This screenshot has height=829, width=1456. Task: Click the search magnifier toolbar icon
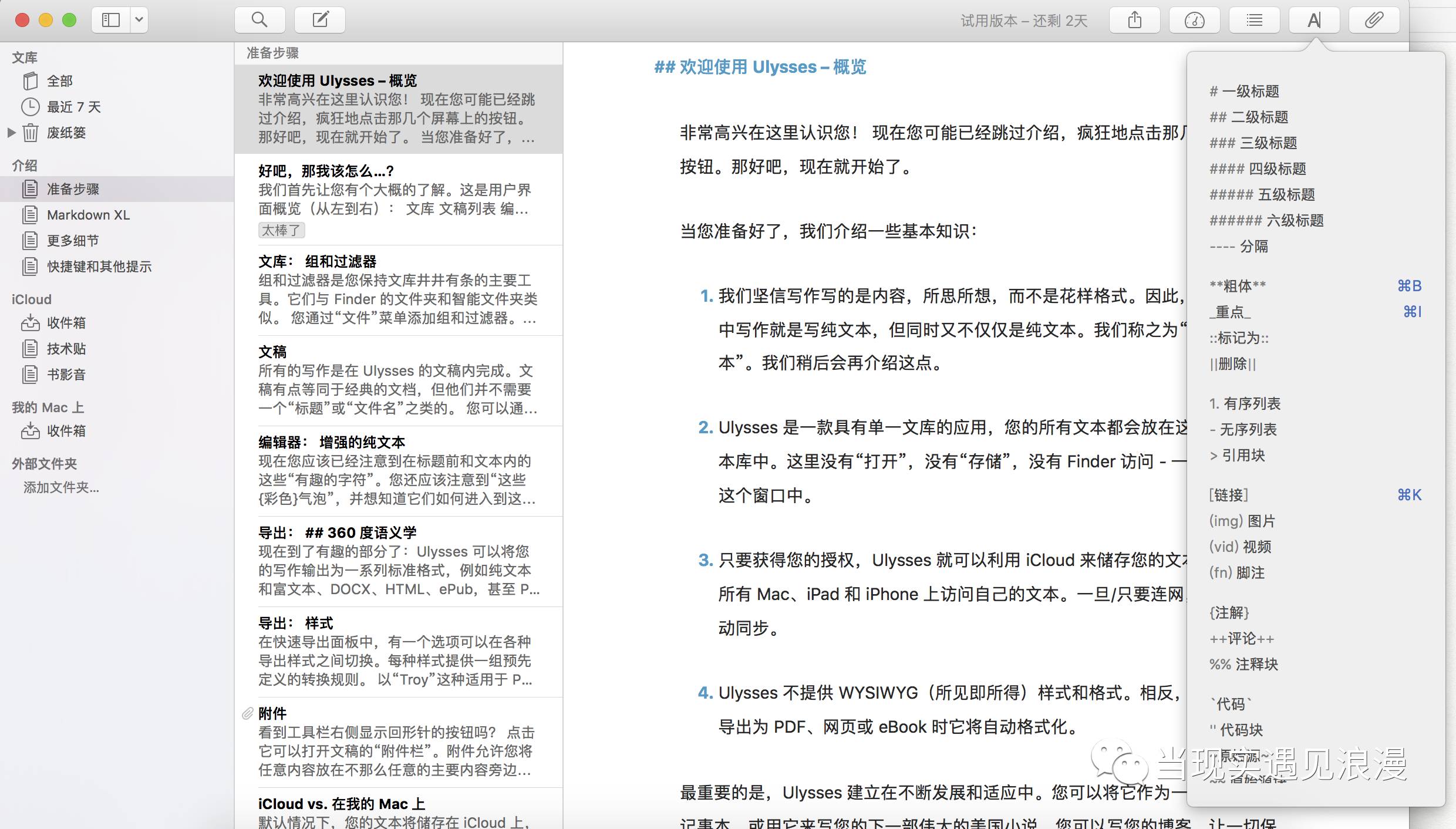(259, 20)
